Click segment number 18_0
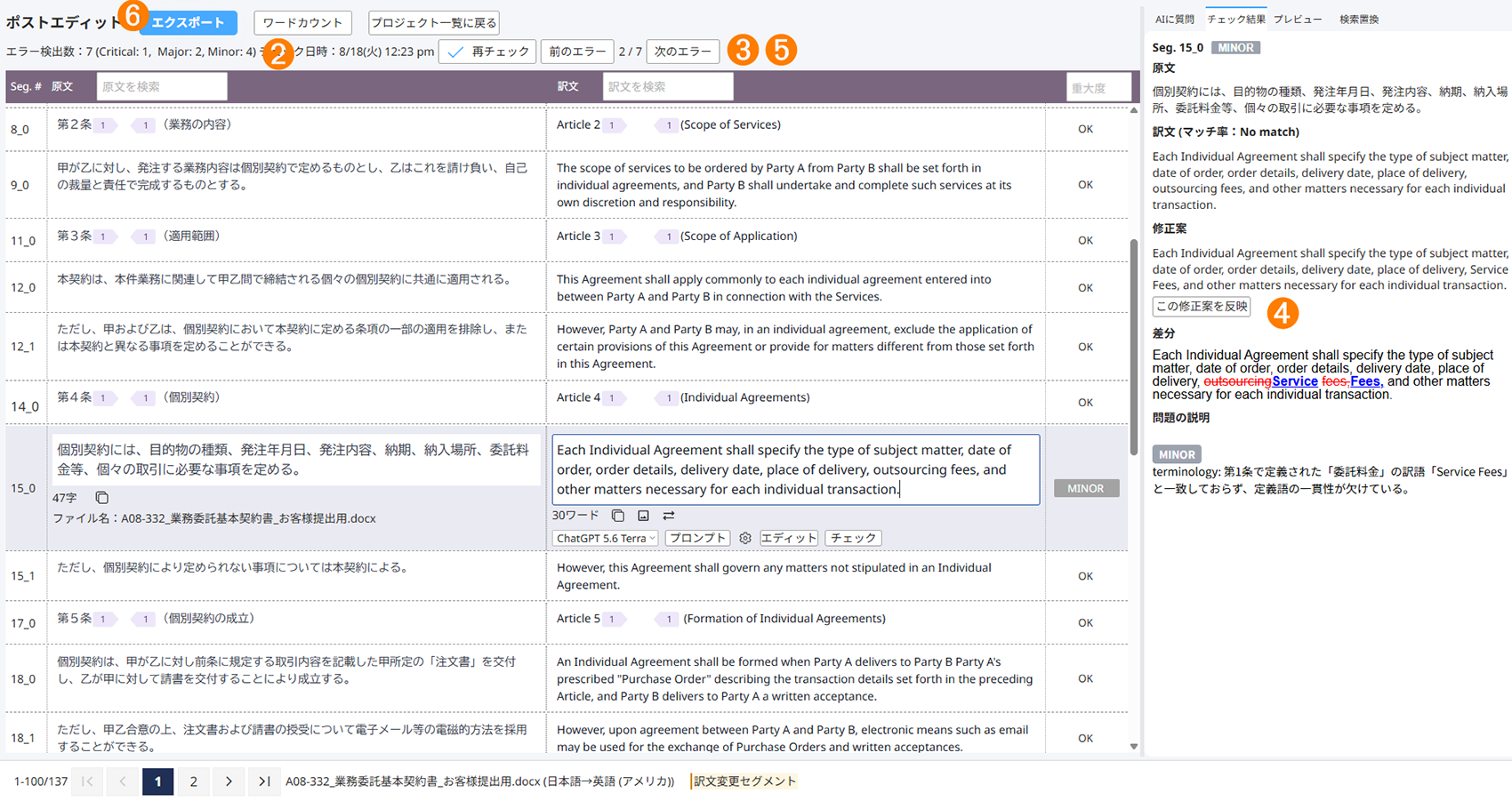Screen dimensions: 1512x801 coord(23,679)
